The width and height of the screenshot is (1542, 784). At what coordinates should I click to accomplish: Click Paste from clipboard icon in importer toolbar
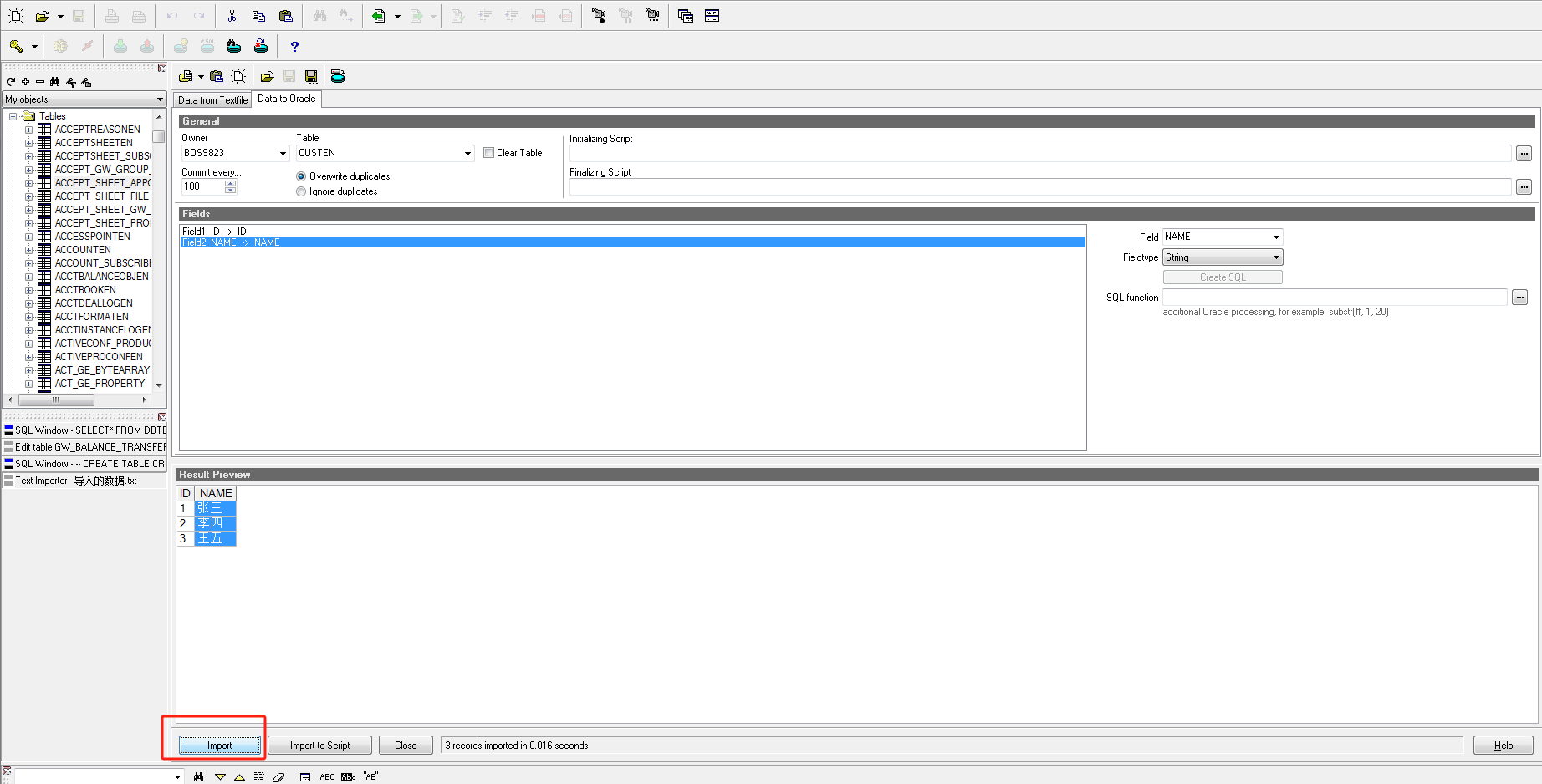pos(217,76)
